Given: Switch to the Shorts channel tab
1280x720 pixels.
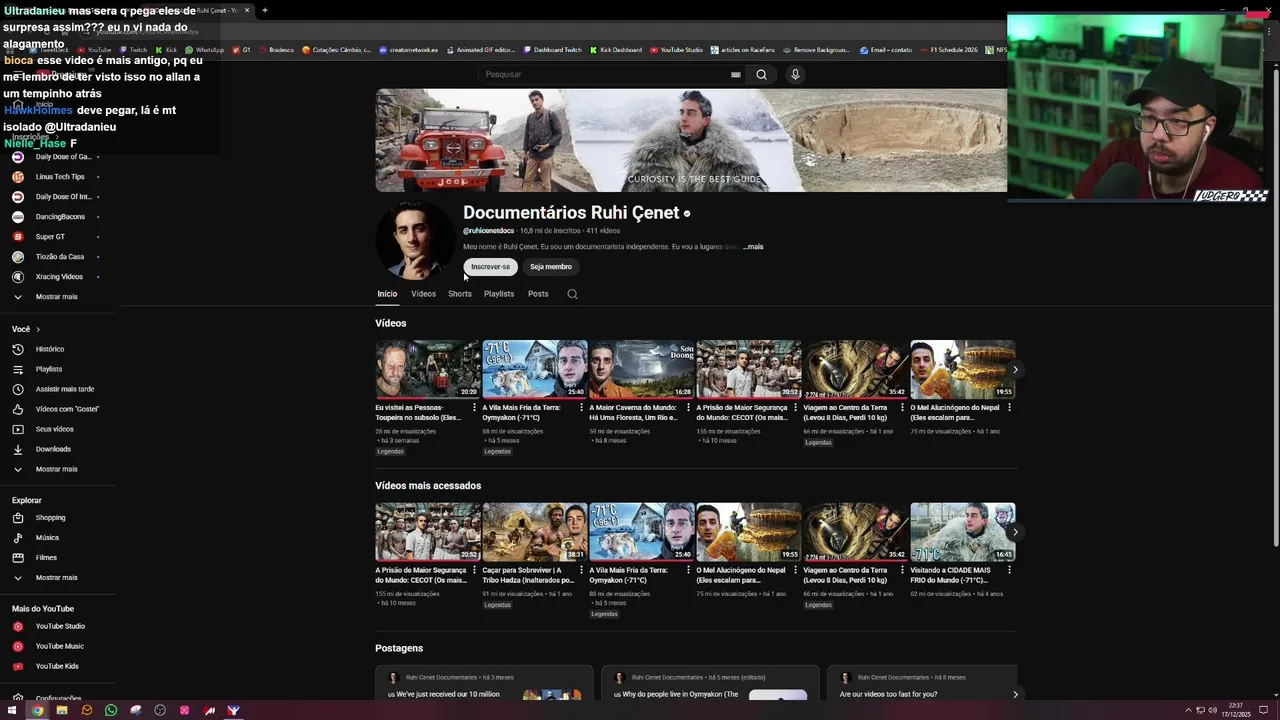Looking at the screenshot, I should click(460, 294).
